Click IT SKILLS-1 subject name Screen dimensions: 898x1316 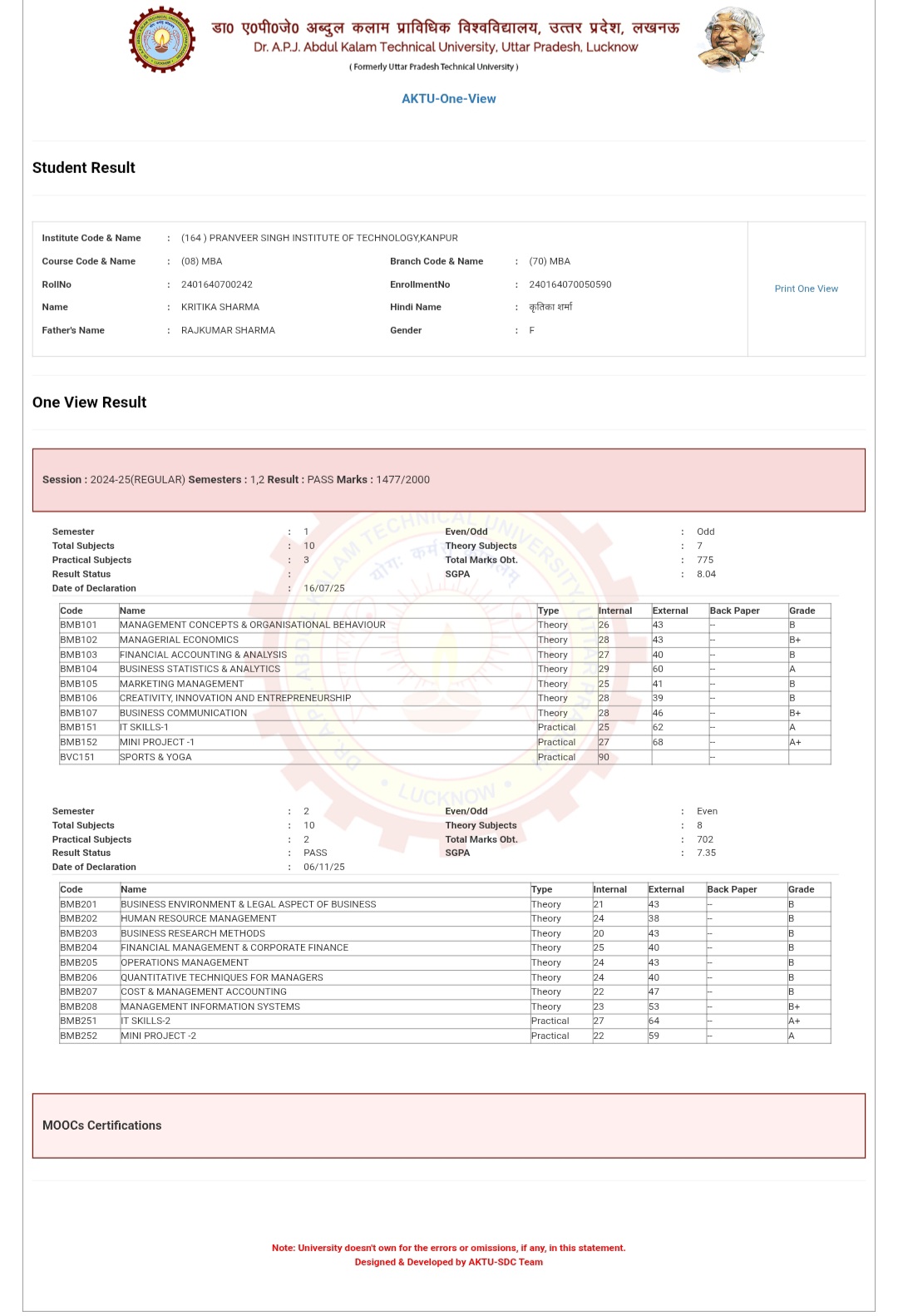pos(144,727)
